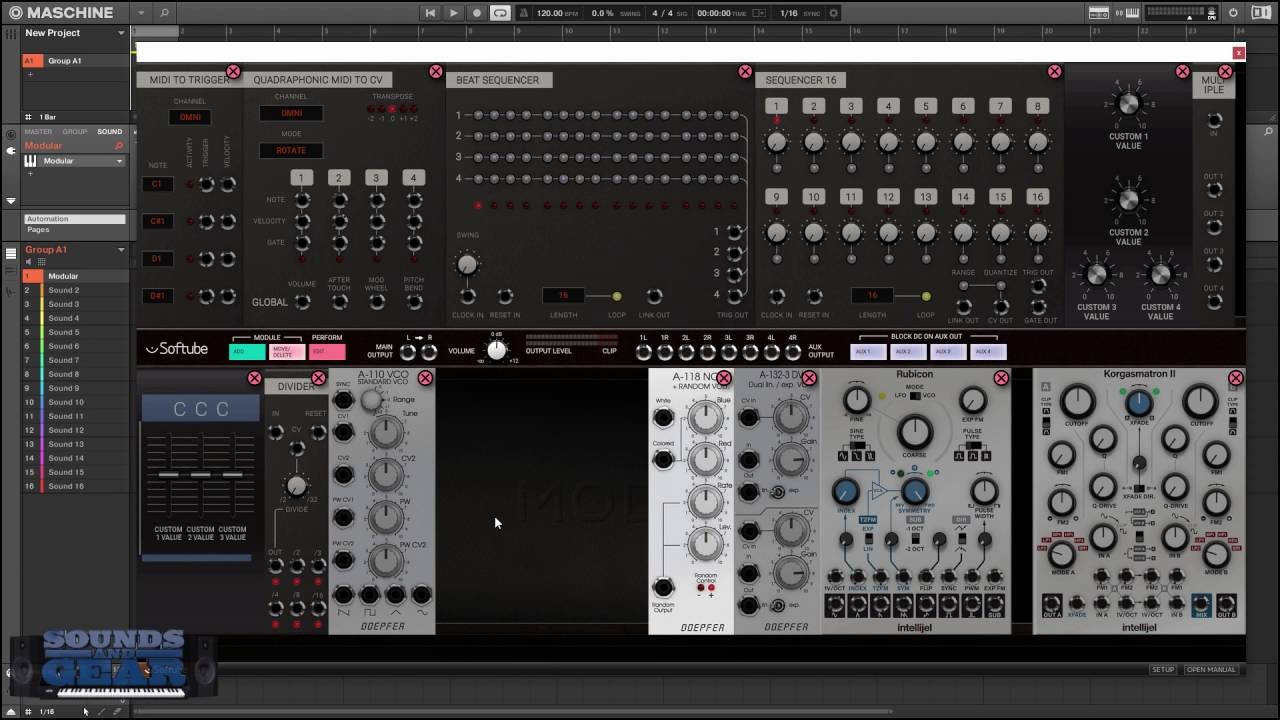The image size is (1280, 720).
Task: Start playback with the Play button
Action: tap(453, 13)
